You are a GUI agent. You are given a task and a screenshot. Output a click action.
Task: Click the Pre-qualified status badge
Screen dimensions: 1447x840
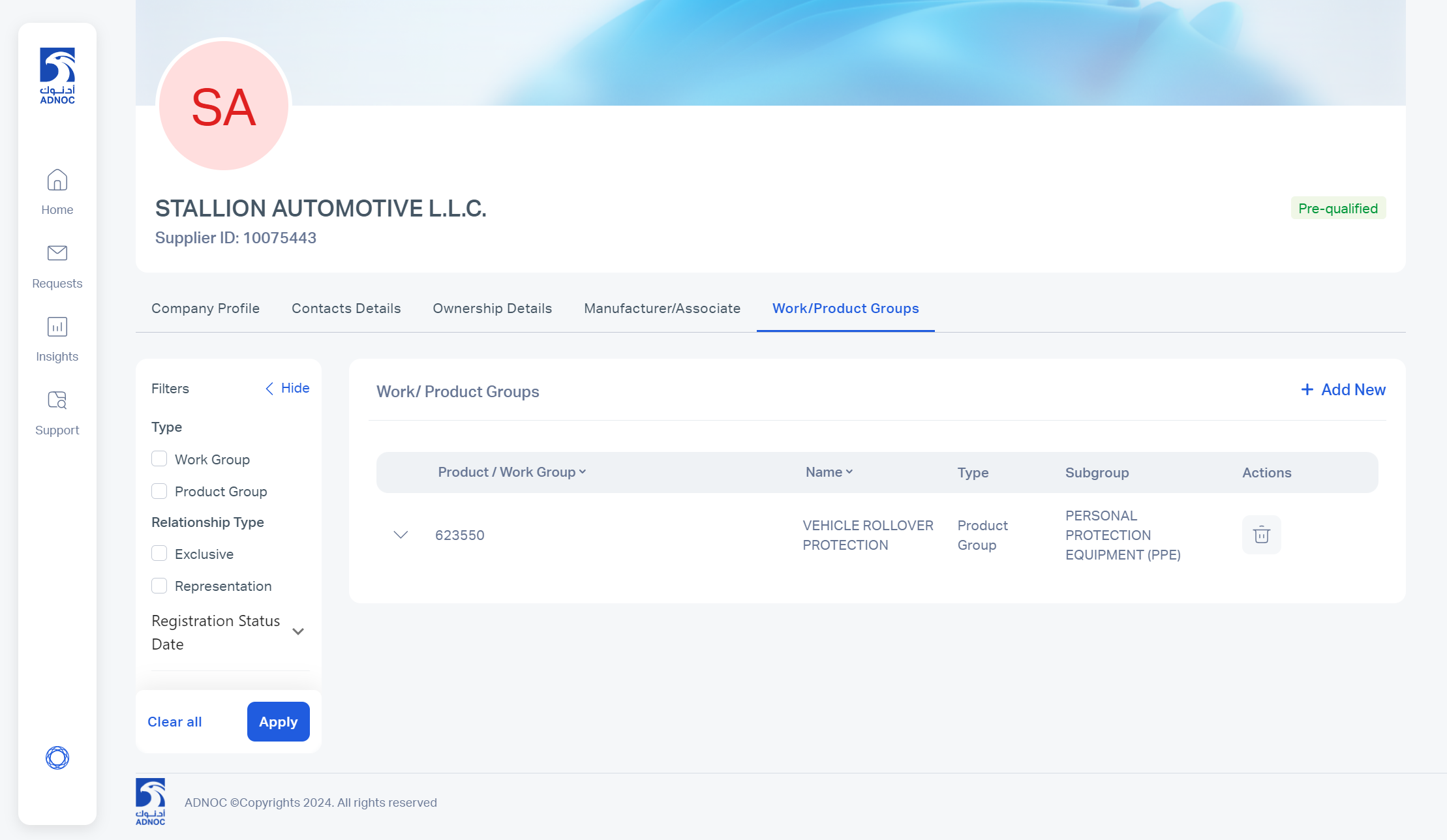click(x=1338, y=209)
